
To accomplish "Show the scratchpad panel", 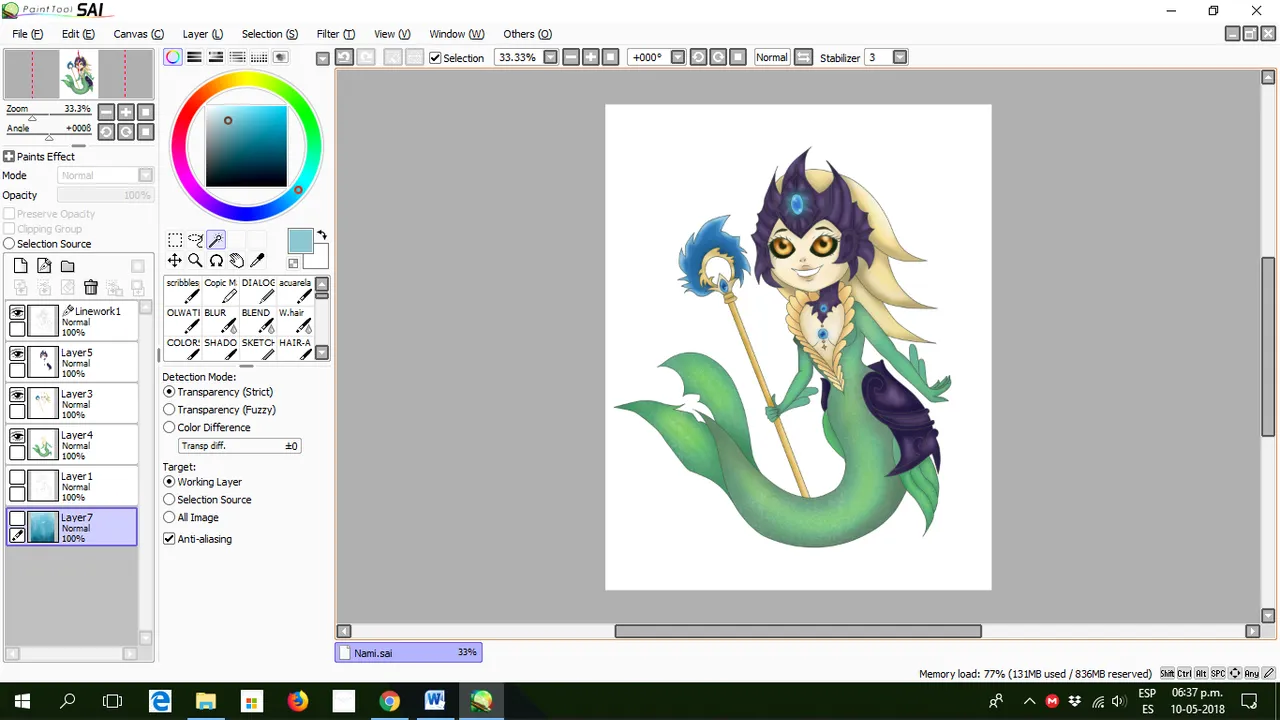I will click(281, 57).
